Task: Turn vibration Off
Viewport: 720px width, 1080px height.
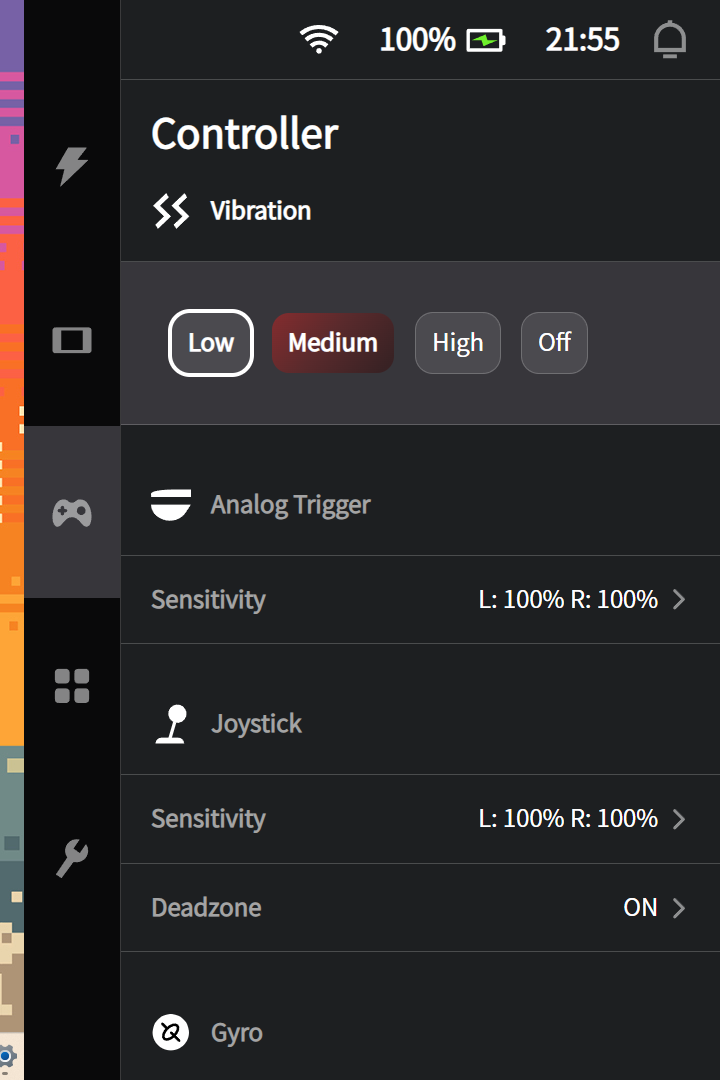Action: tap(554, 343)
